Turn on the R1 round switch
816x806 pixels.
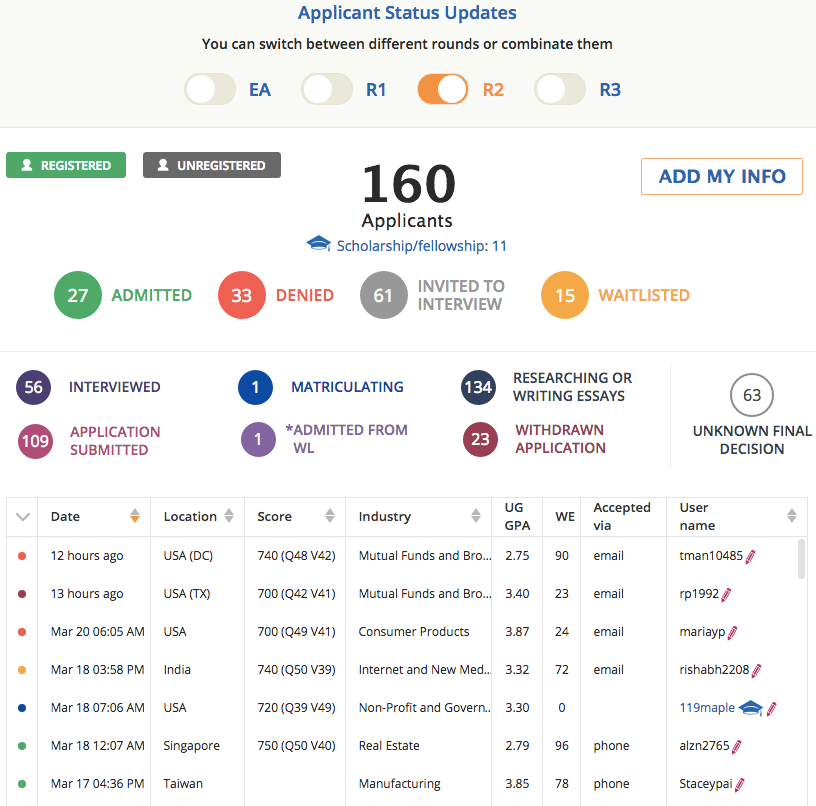click(327, 90)
